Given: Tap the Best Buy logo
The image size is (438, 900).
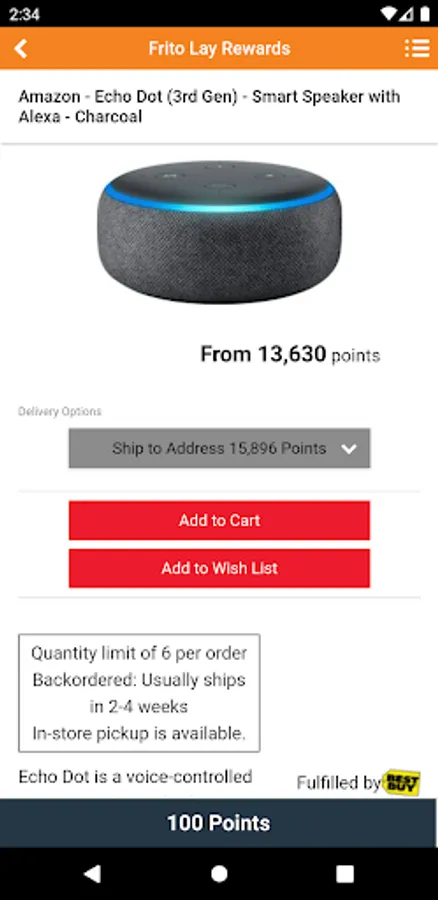Looking at the screenshot, I should click(x=401, y=782).
